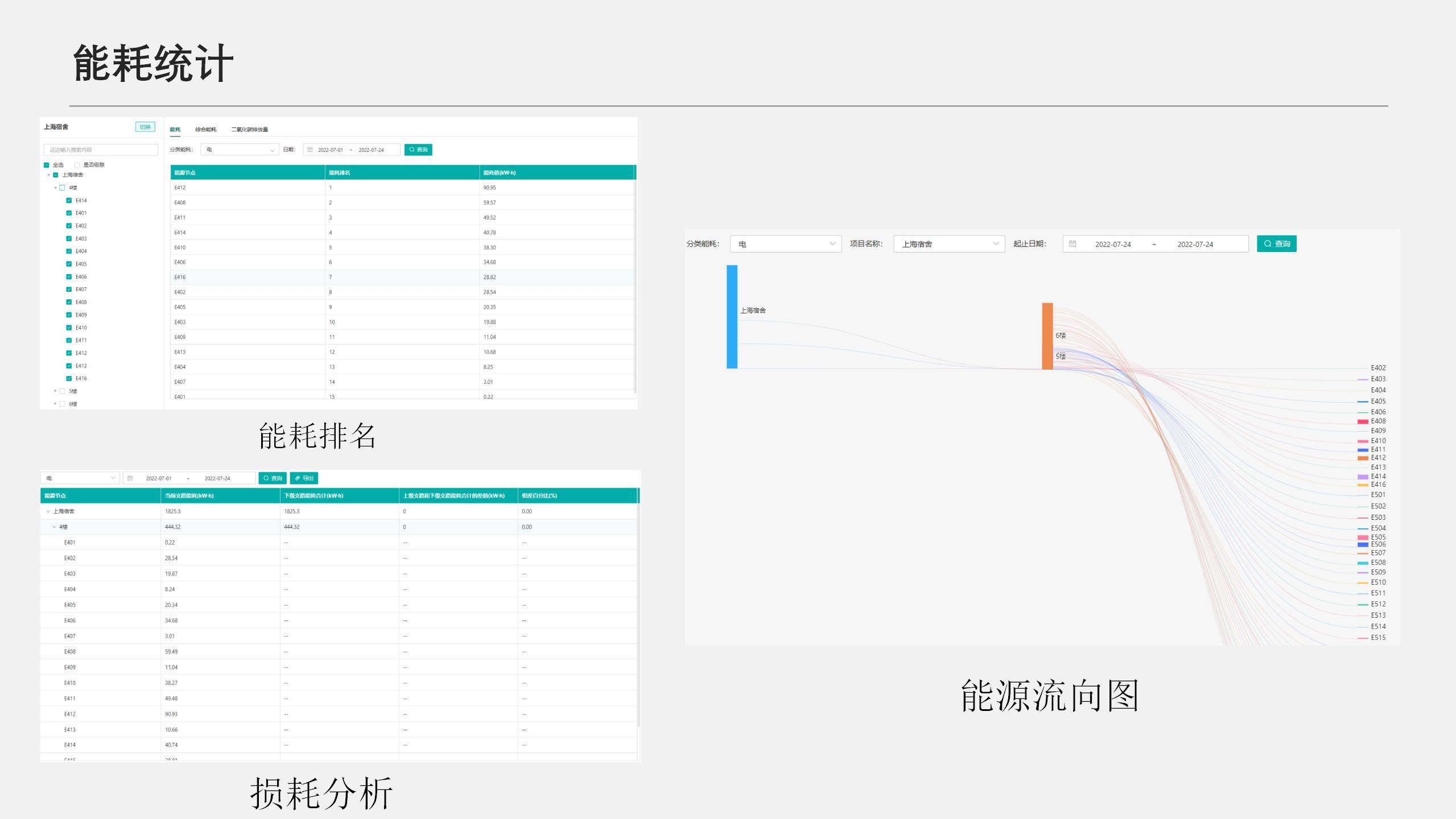Collapse 4楼 row in loss analysis table

54,527
